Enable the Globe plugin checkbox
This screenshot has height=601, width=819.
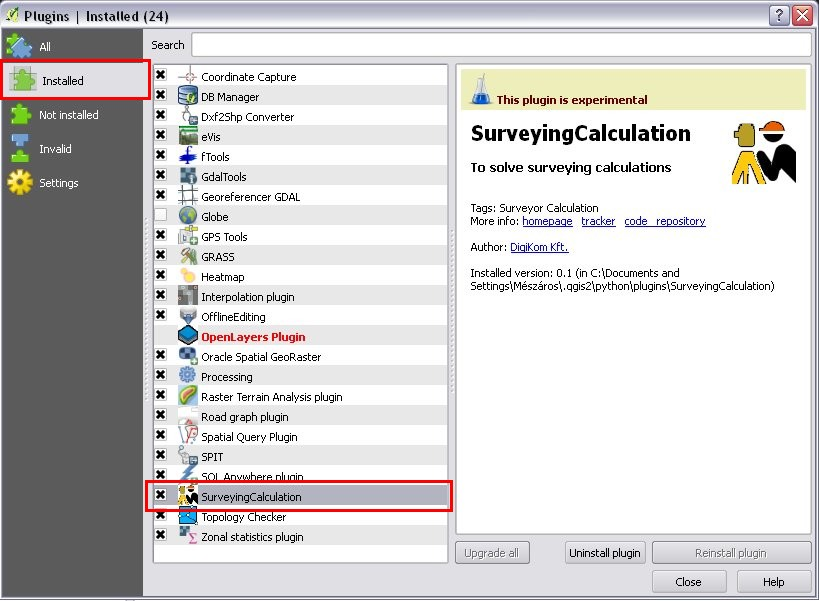pyautogui.click(x=160, y=216)
